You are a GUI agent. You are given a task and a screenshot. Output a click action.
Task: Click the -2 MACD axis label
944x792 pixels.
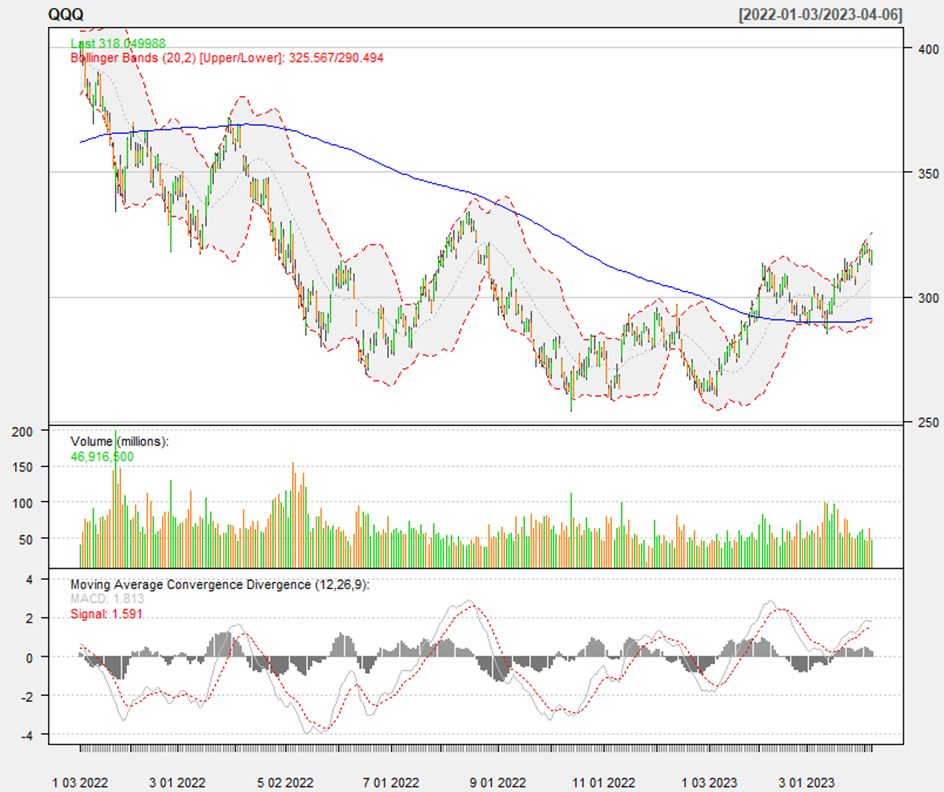tap(26, 696)
